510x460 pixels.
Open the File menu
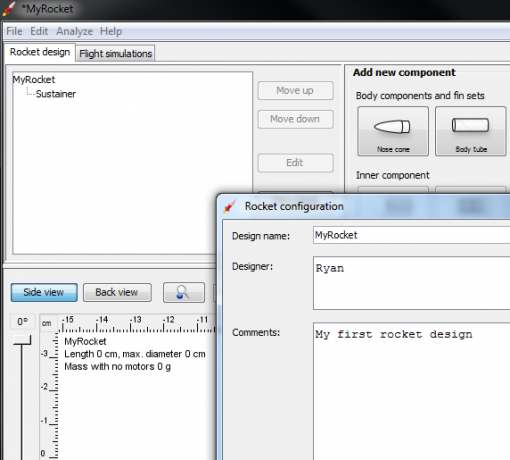(14, 31)
